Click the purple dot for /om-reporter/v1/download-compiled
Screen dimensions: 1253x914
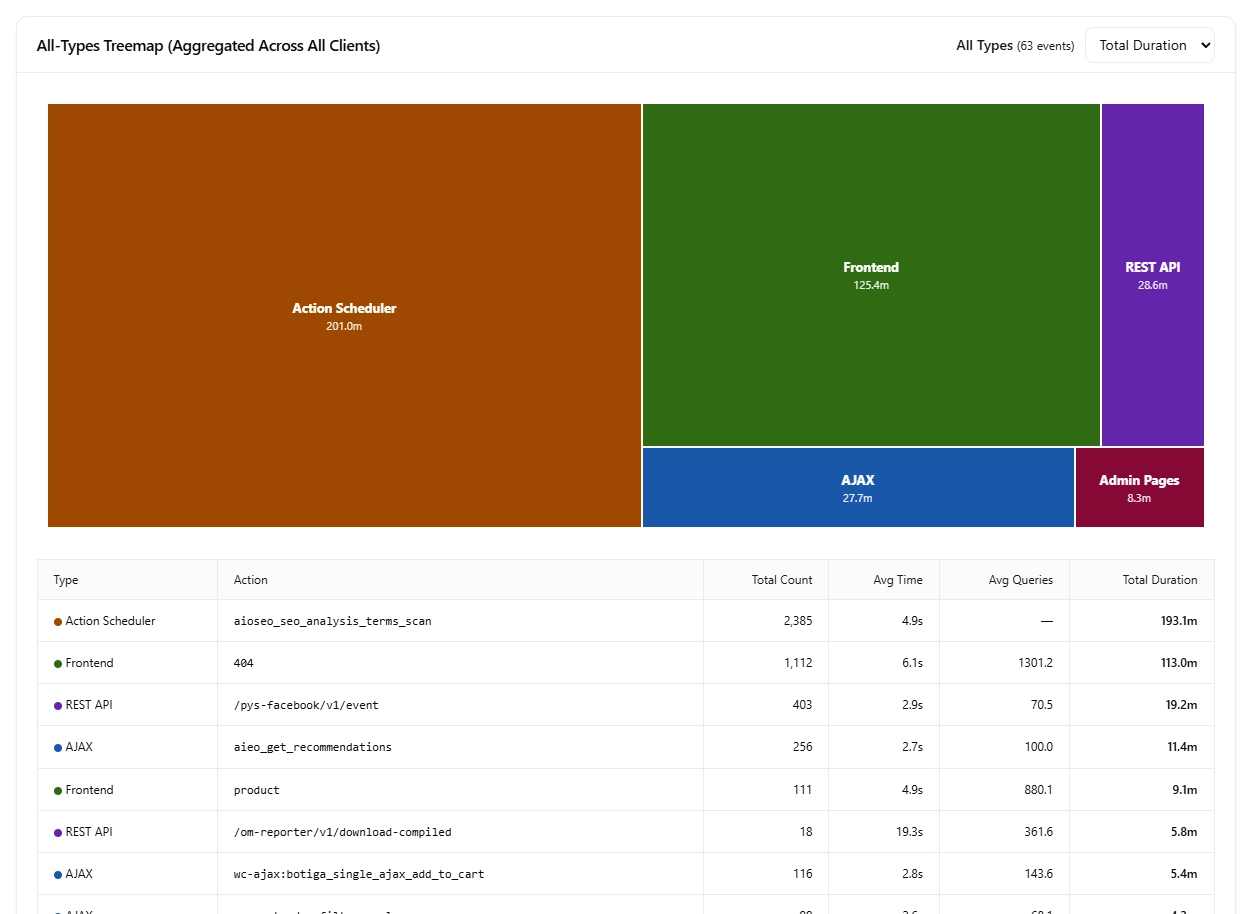57,831
